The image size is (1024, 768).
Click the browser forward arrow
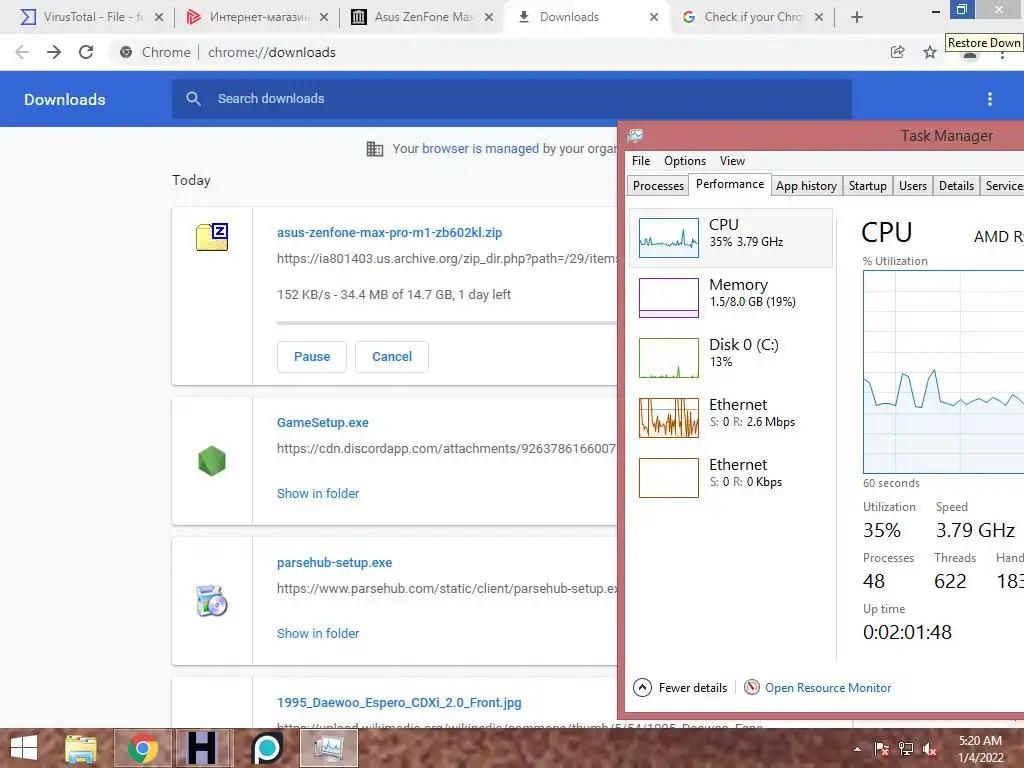(x=54, y=52)
